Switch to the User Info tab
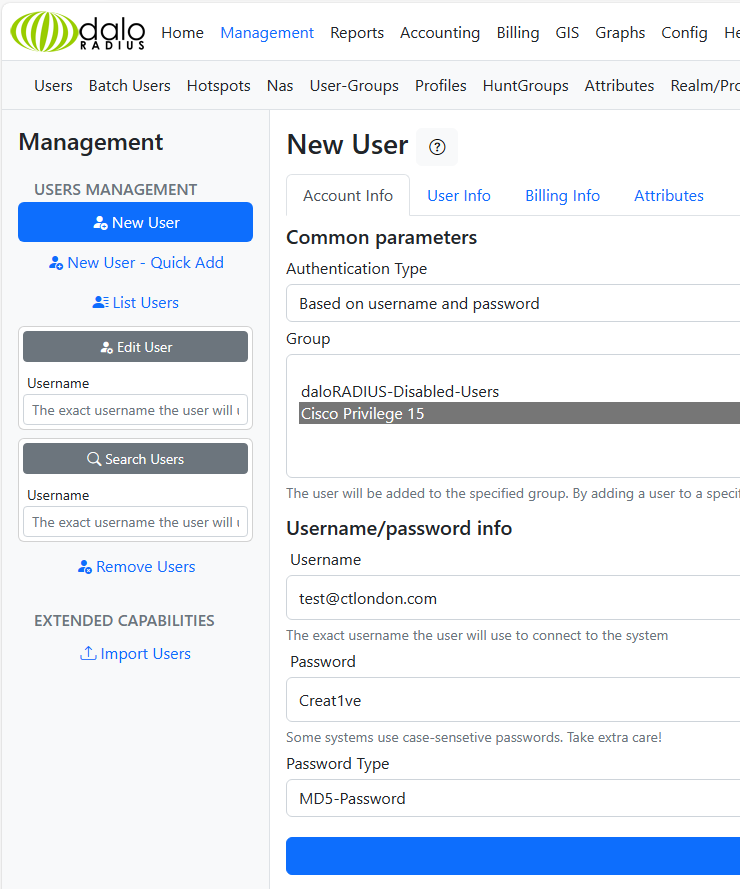Image resolution: width=740 pixels, height=889 pixels. click(x=458, y=195)
